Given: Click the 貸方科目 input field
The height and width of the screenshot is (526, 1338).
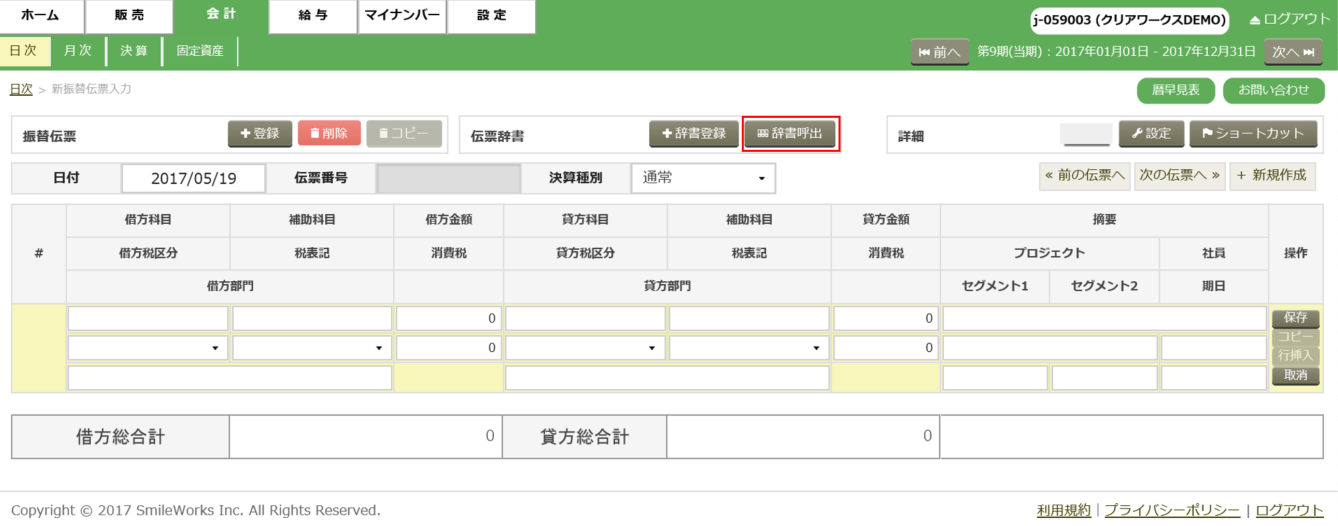Looking at the screenshot, I should pos(585,318).
